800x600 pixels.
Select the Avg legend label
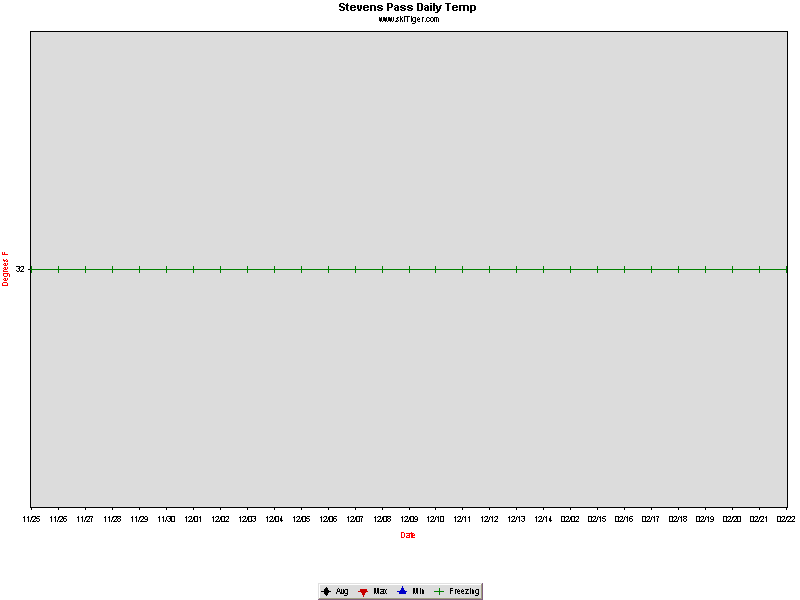[x=342, y=591]
